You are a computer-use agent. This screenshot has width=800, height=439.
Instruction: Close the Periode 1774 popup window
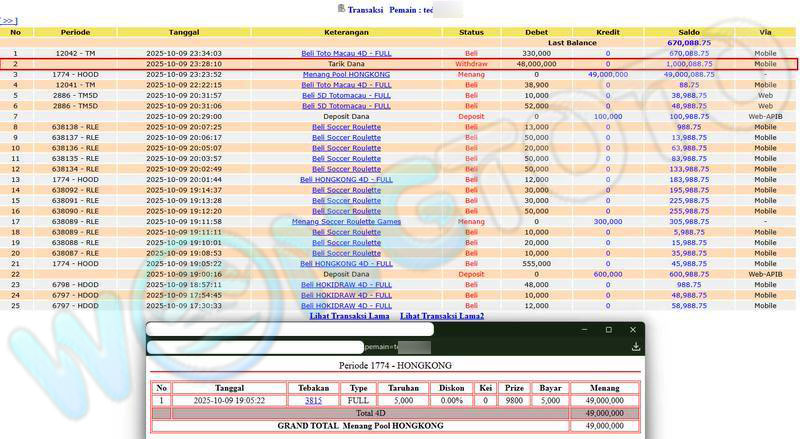(633, 329)
